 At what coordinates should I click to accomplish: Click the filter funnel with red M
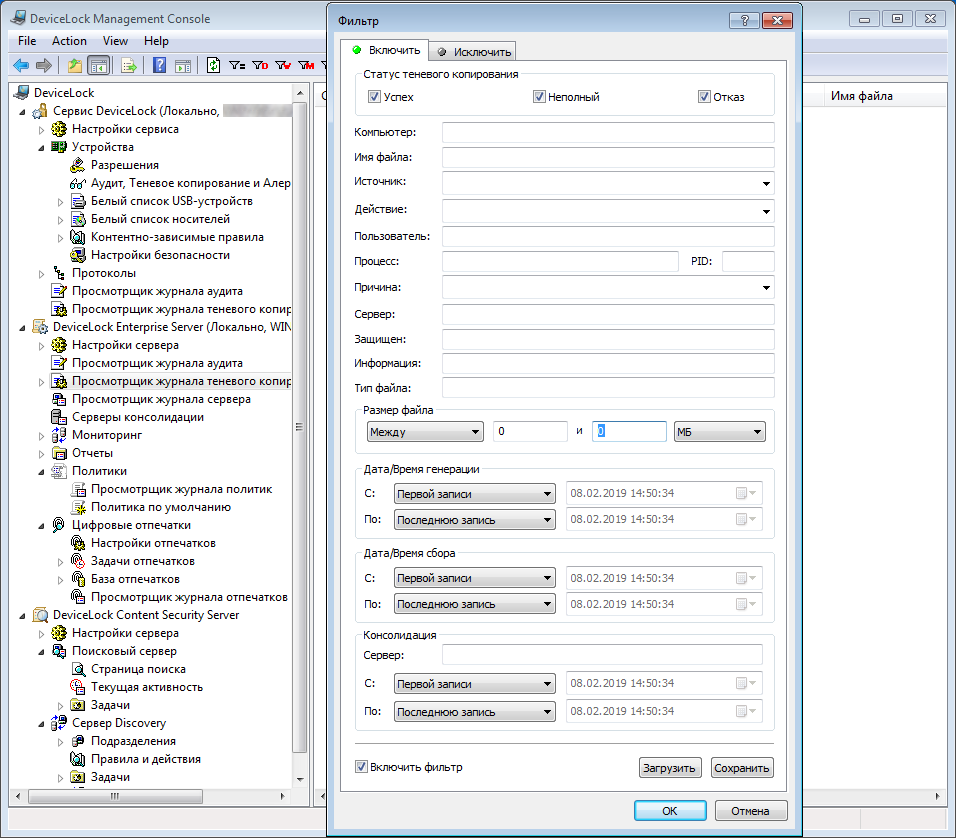[306, 65]
